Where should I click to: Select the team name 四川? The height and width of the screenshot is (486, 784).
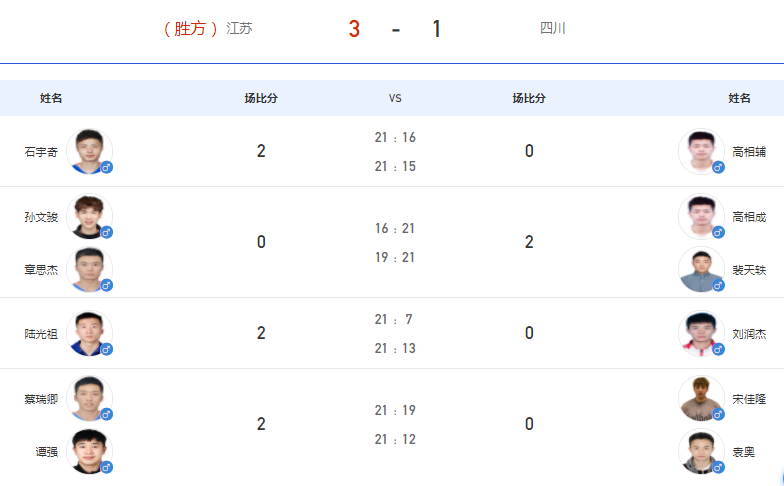coord(552,28)
